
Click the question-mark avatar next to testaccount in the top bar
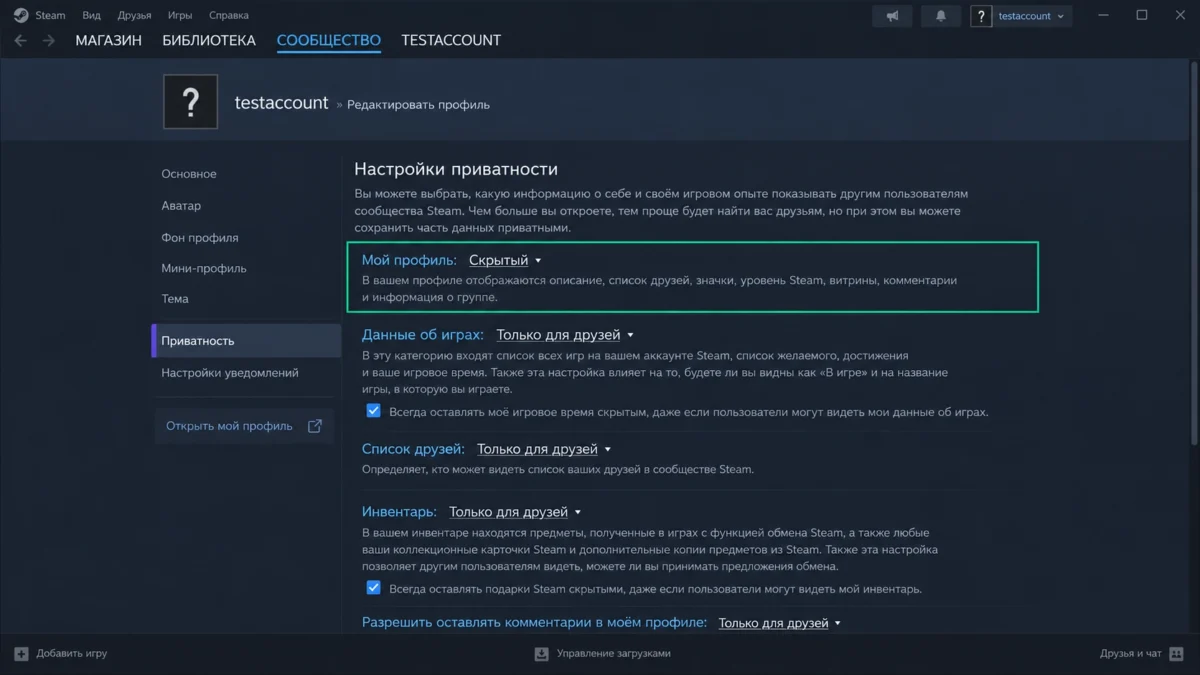coord(981,16)
